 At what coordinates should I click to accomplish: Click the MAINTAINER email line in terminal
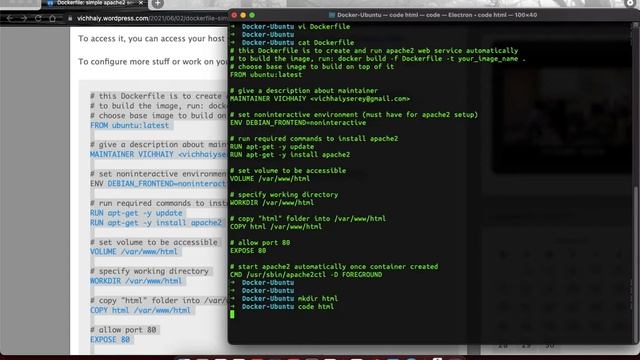(x=320, y=99)
